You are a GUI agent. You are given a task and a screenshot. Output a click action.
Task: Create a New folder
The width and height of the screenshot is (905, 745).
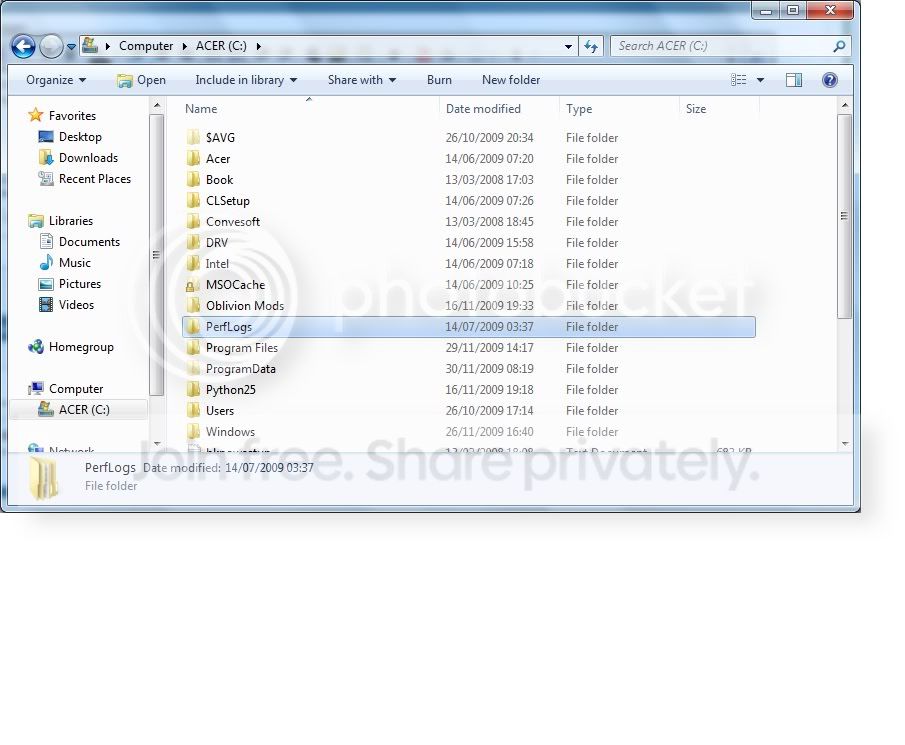click(511, 80)
